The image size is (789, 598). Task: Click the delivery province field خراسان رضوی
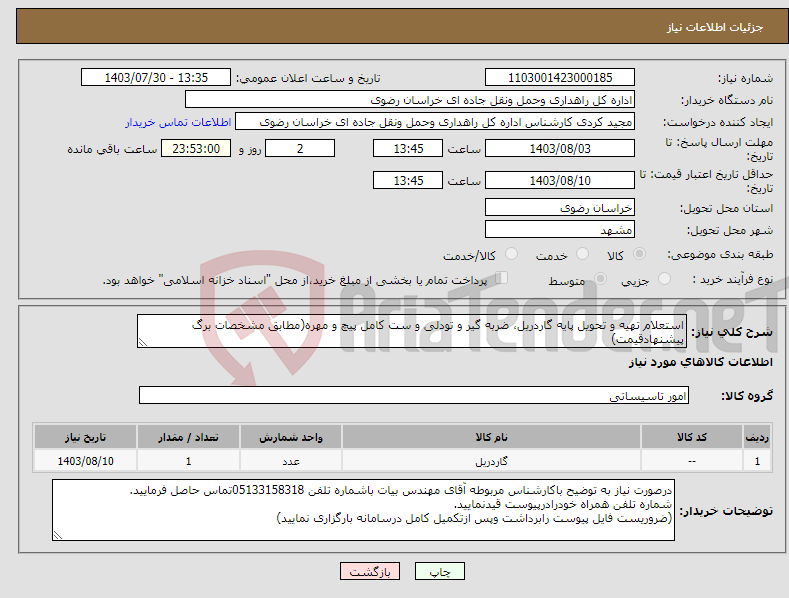[560, 207]
